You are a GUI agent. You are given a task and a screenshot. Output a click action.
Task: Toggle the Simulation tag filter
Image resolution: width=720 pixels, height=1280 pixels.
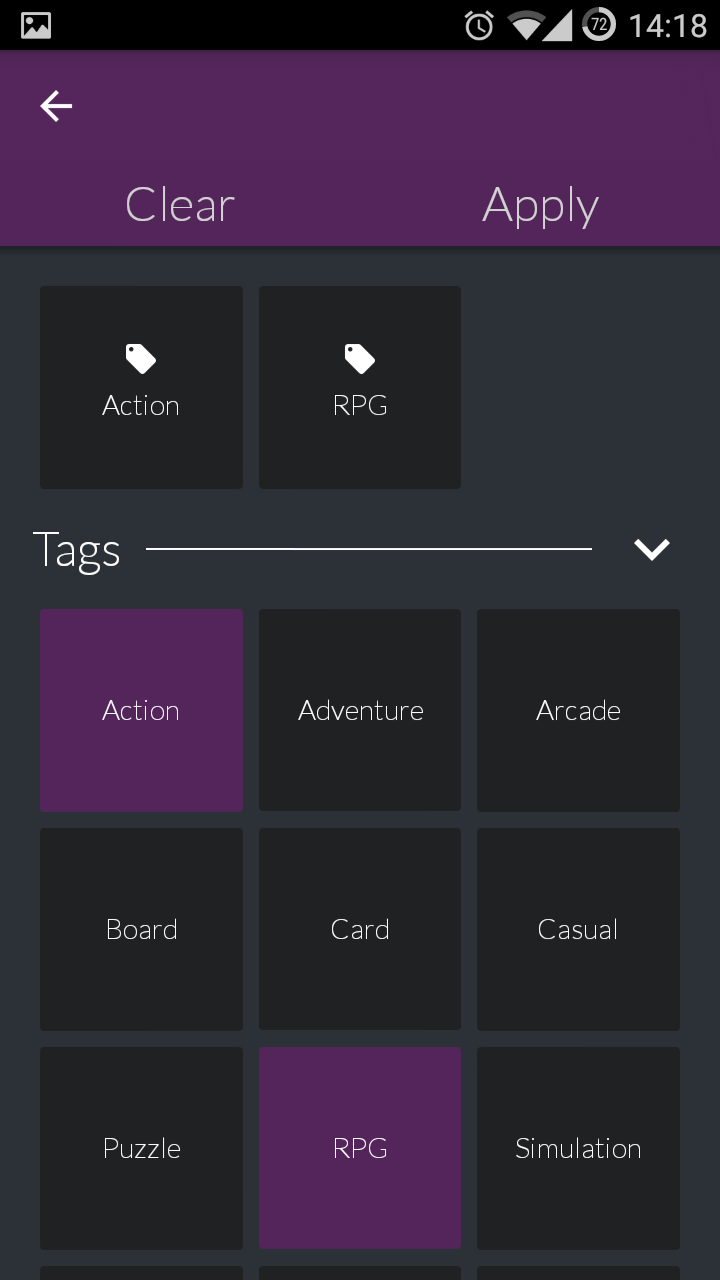point(578,1148)
